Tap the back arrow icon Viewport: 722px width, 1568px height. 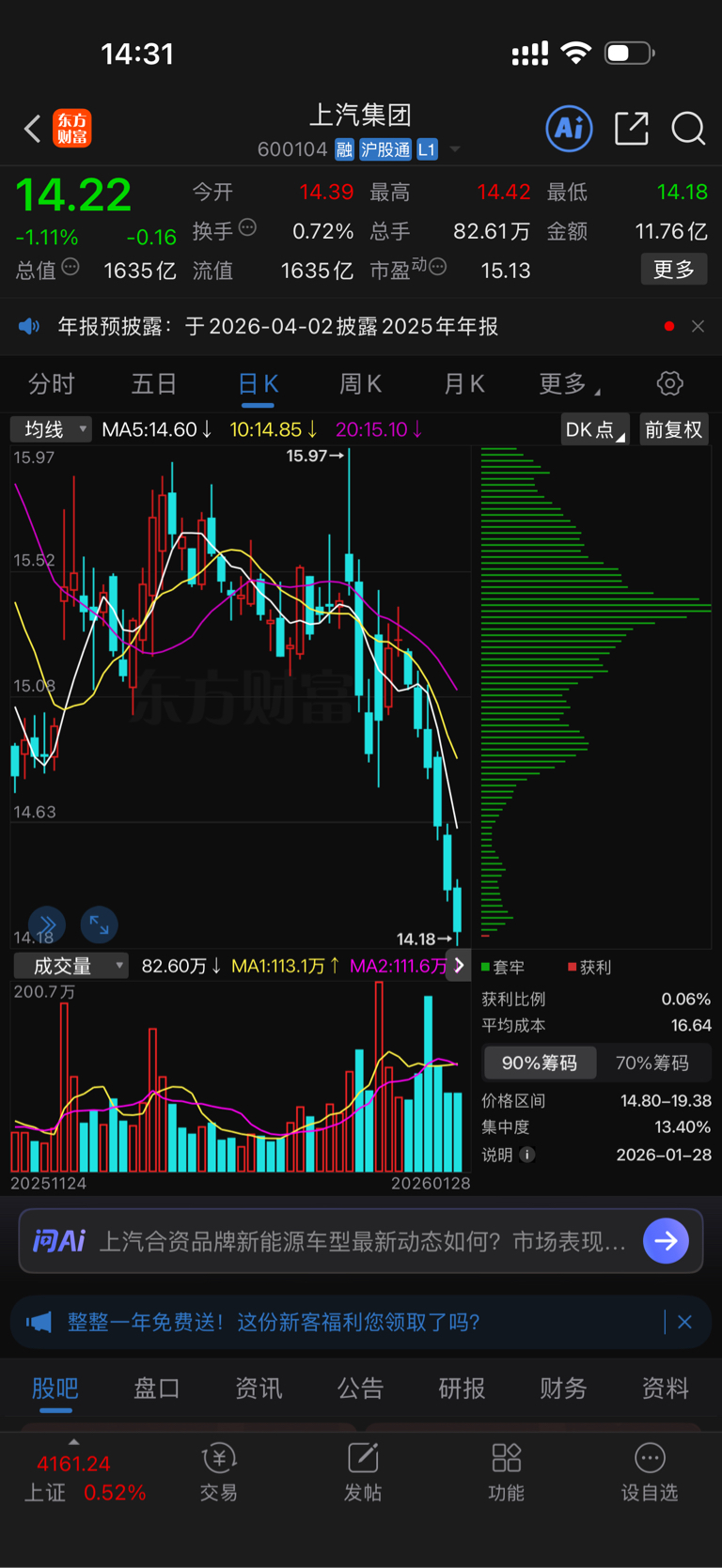click(33, 129)
